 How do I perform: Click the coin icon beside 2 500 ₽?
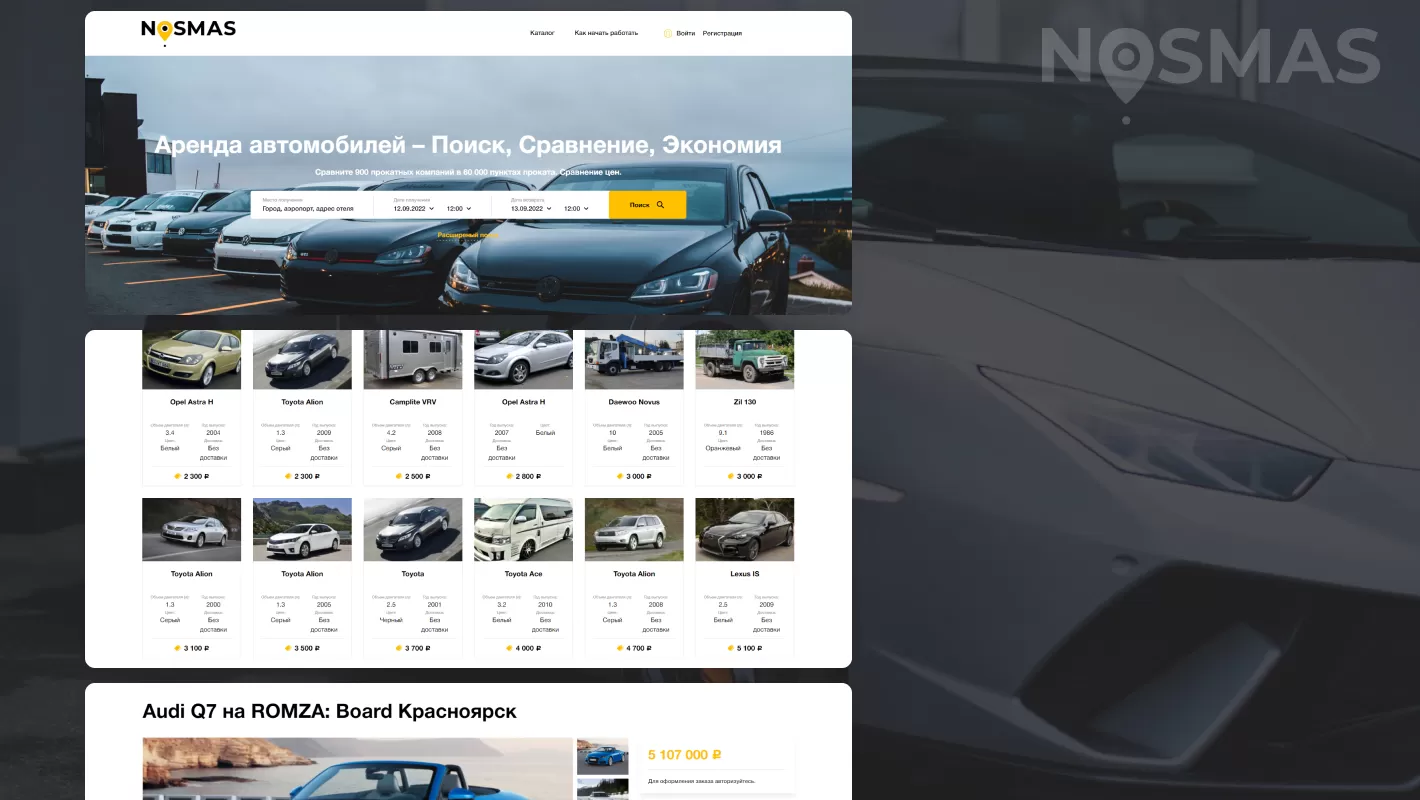[399, 477]
